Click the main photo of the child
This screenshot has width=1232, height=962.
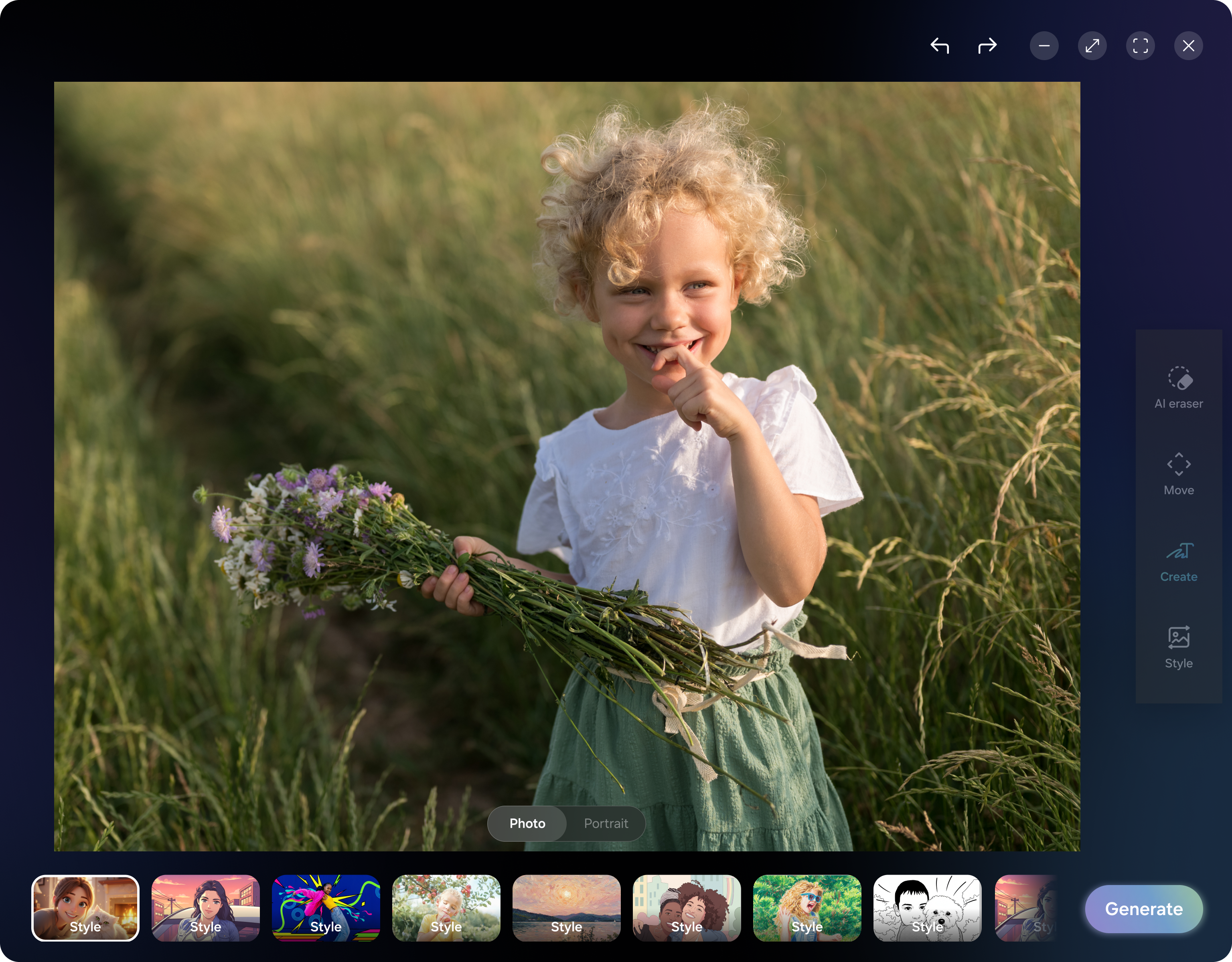[x=567, y=466]
